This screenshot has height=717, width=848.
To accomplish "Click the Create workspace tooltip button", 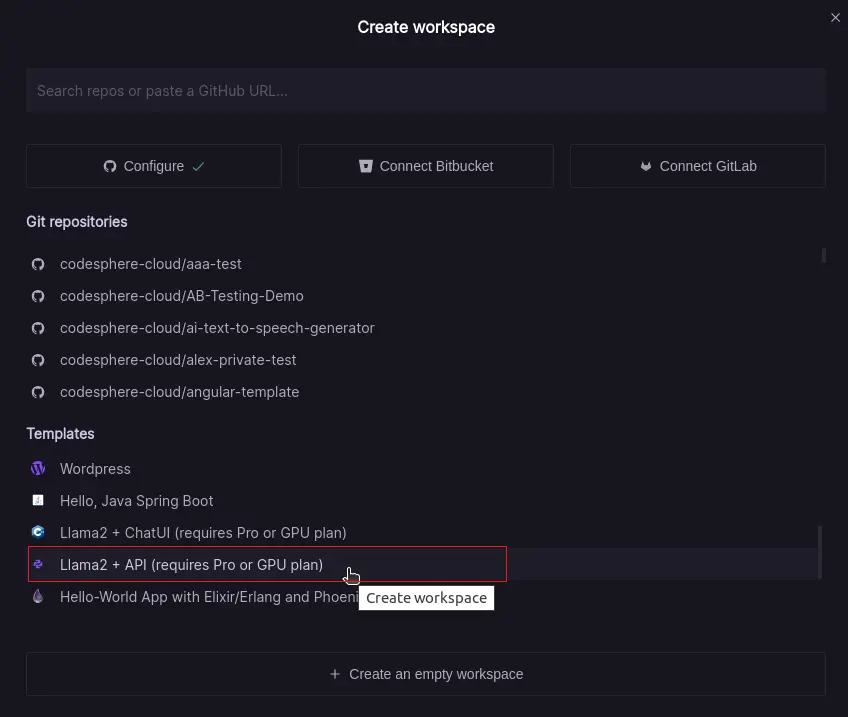I will (x=426, y=597).
